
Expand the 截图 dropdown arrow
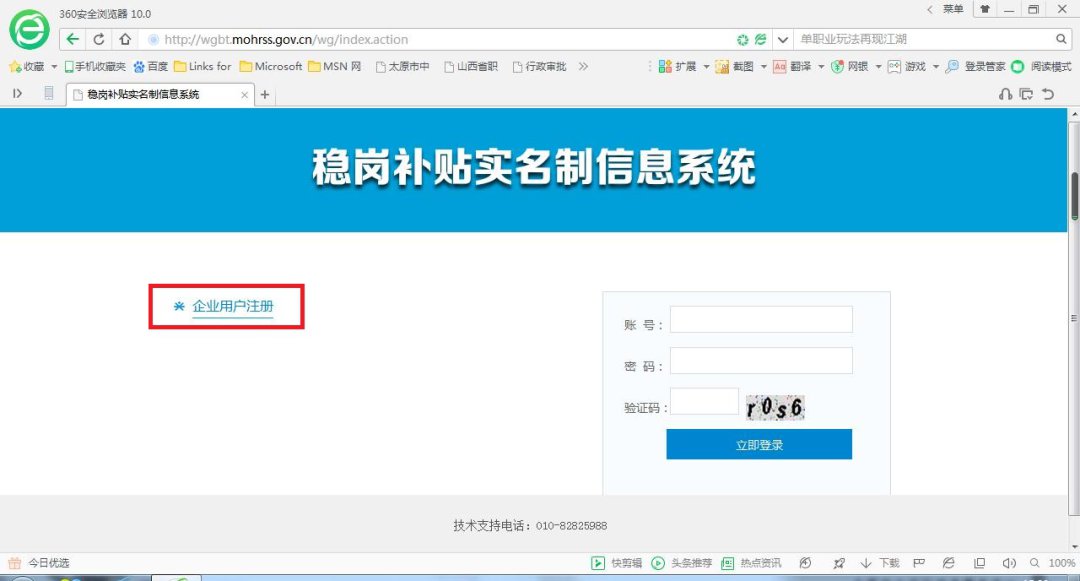click(x=763, y=67)
